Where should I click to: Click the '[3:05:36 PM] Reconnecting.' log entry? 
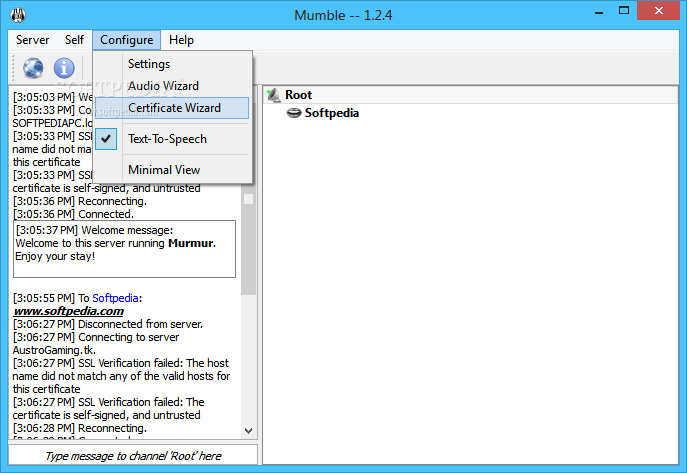[80, 201]
